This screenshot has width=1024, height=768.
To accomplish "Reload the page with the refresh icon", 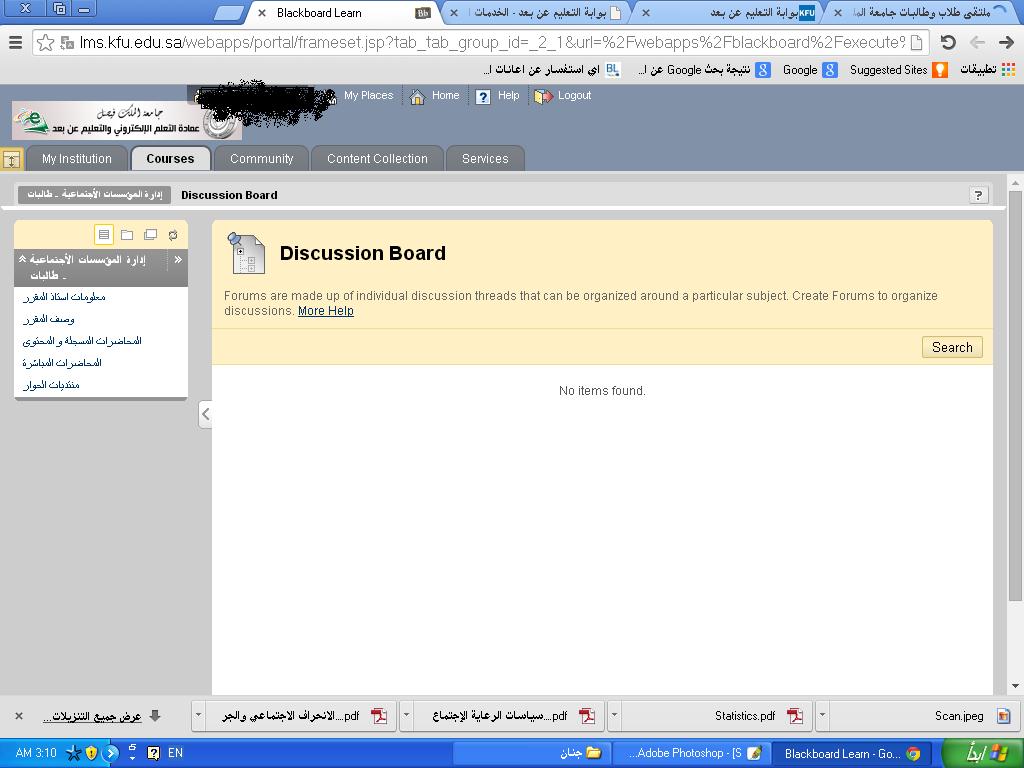I will point(948,42).
